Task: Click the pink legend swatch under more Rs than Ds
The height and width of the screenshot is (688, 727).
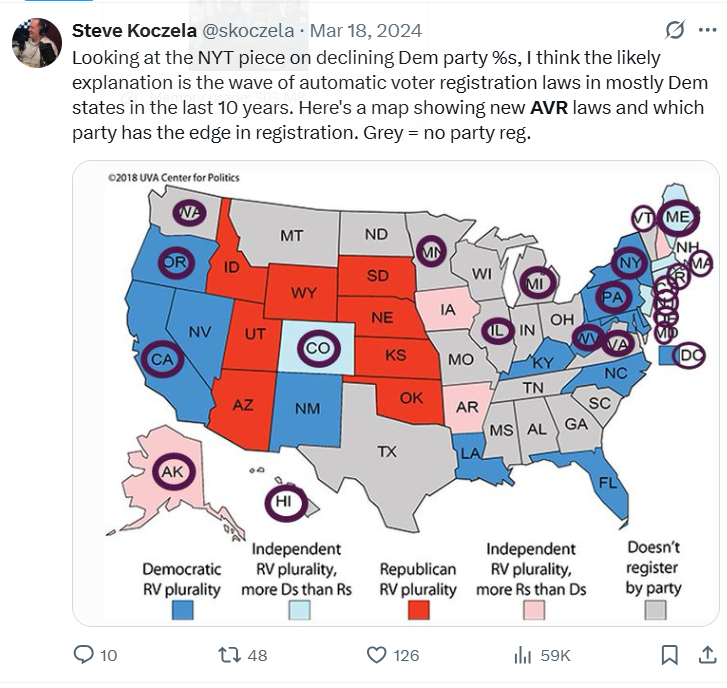Action: [534, 609]
